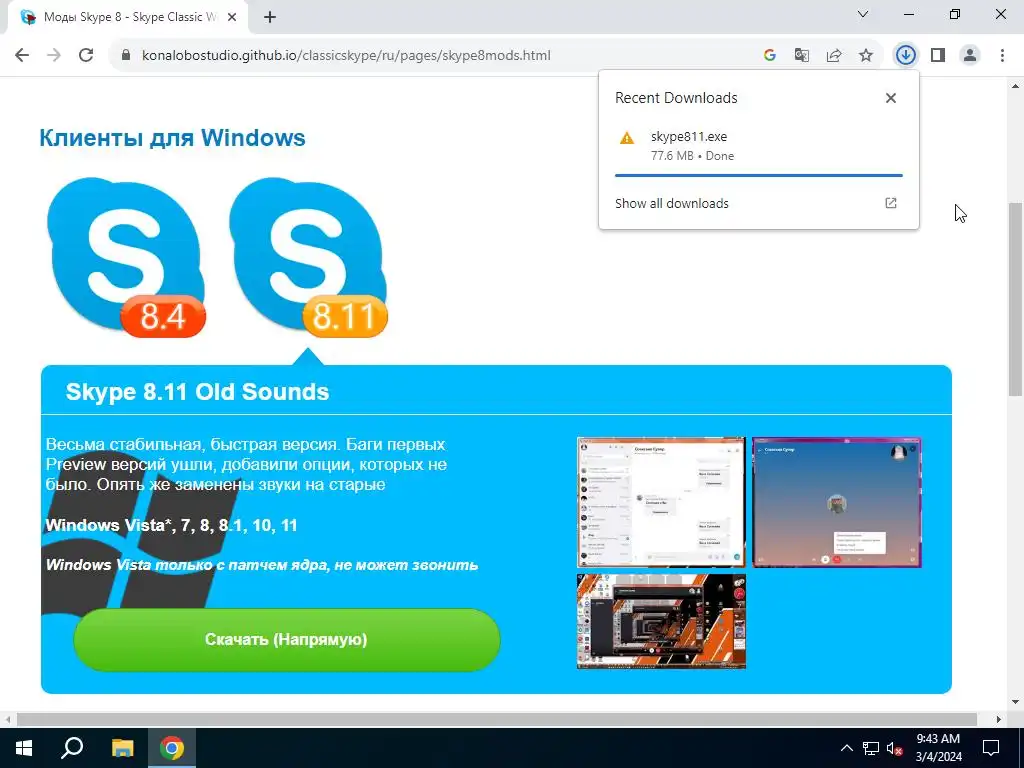Click Show all downloads link
The height and width of the screenshot is (768, 1024).
pyautogui.click(x=671, y=204)
